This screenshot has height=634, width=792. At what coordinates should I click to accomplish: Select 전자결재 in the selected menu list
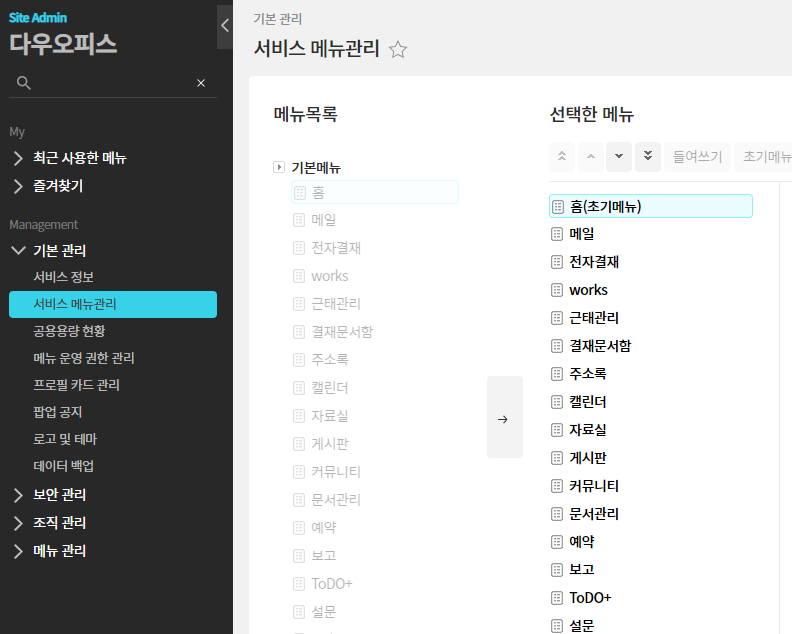coord(594,262)
